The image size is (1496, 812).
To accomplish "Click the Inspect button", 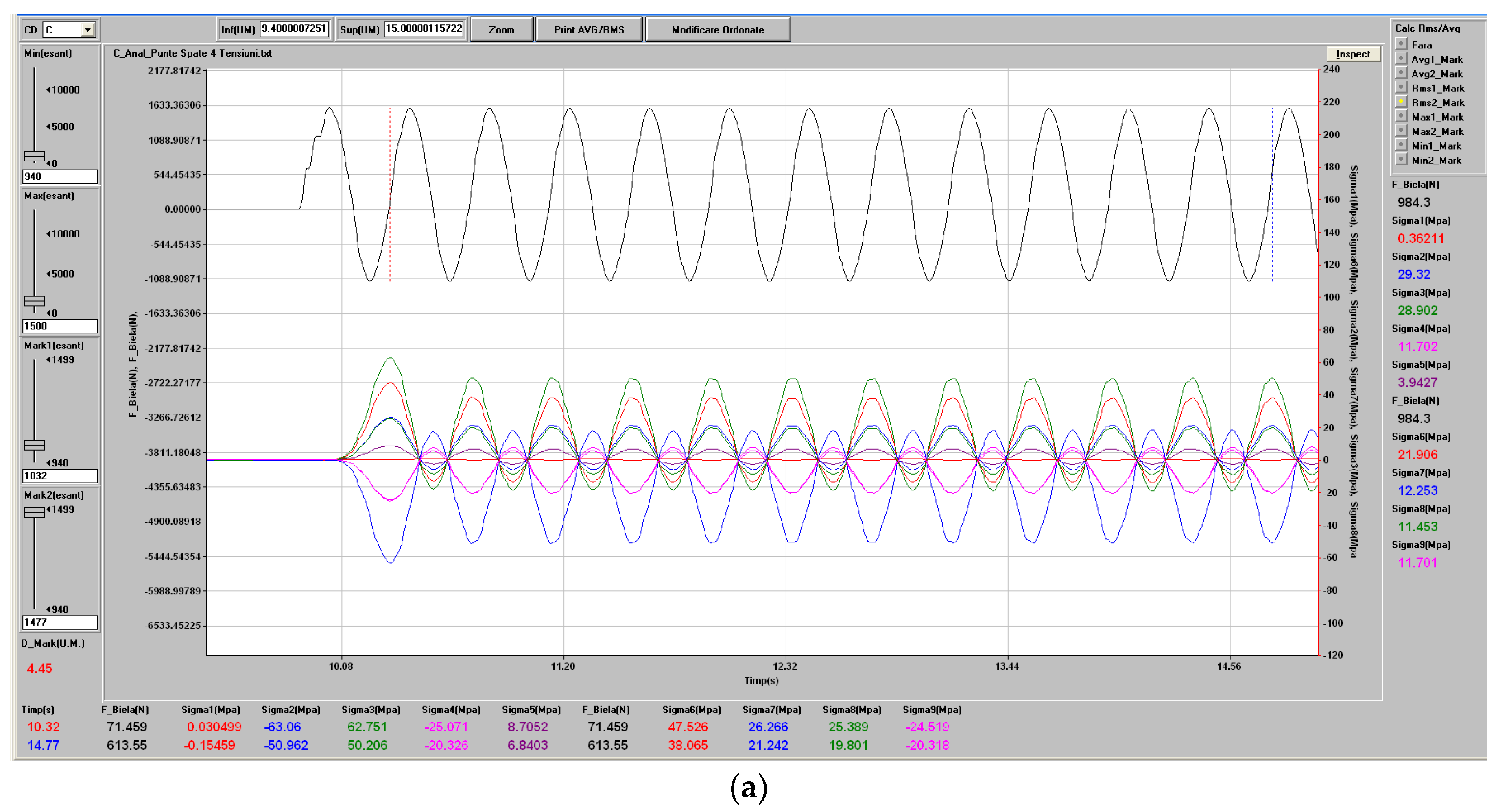I will click(x=1352, y=54).
